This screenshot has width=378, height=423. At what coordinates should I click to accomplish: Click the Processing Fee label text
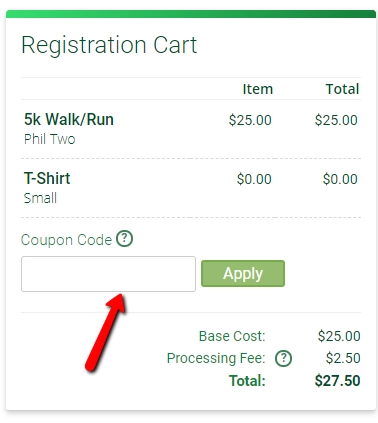(x=216, y=358)
